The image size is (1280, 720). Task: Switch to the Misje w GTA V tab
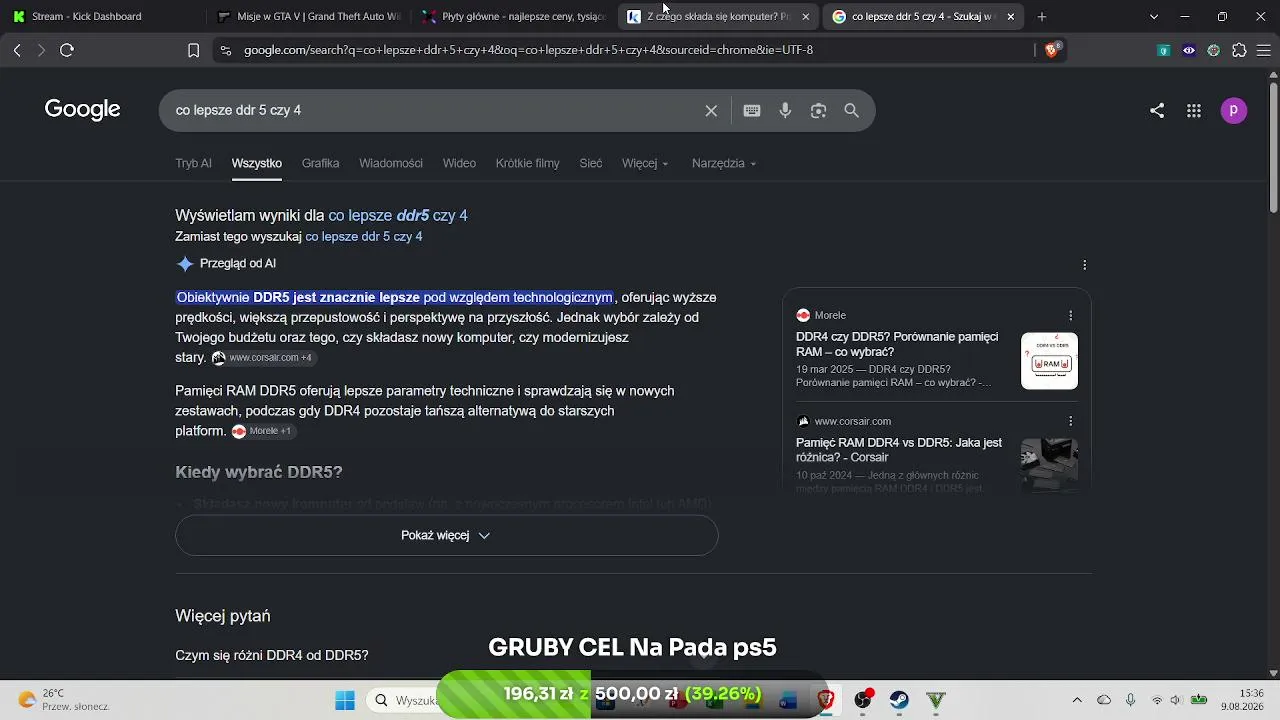click(308, 17)
